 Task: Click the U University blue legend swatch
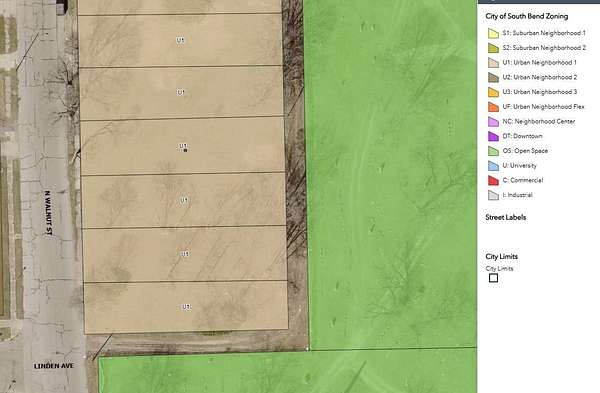coord(493,166)
